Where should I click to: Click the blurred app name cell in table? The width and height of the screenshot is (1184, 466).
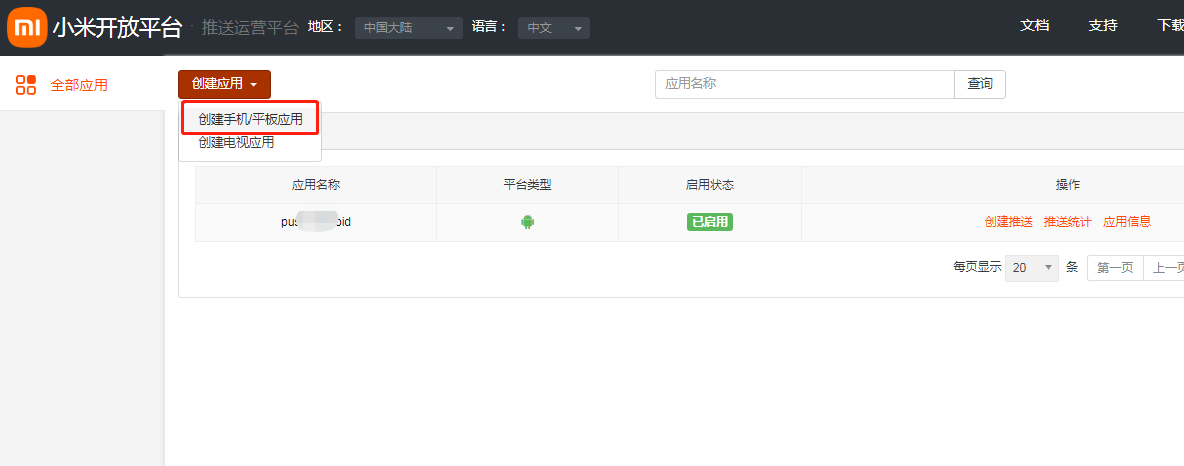tap(316, 223)
